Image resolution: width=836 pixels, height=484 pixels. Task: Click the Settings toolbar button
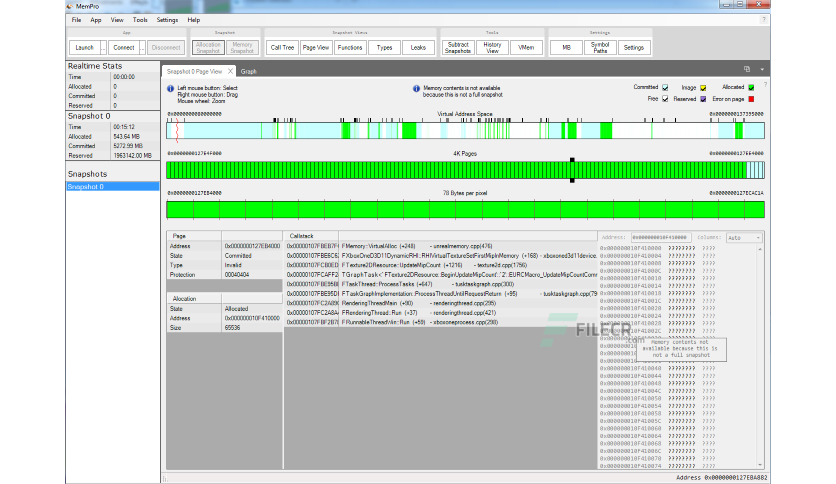pos(634,47)
